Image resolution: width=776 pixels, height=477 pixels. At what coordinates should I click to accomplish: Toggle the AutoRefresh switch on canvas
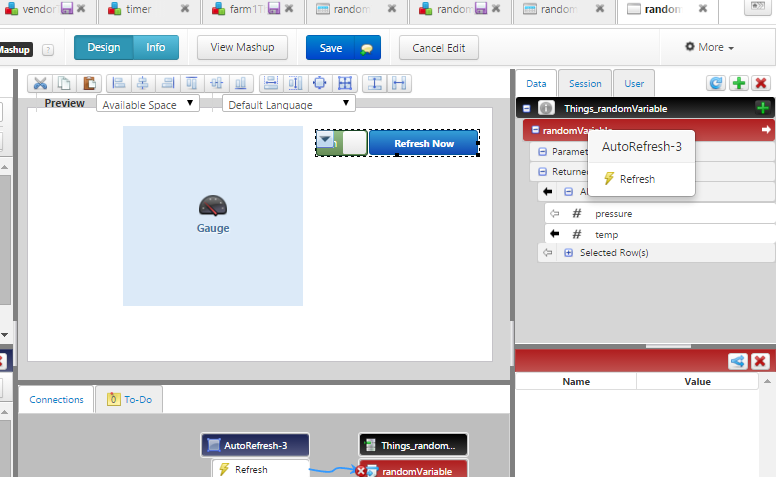[341, 143]
